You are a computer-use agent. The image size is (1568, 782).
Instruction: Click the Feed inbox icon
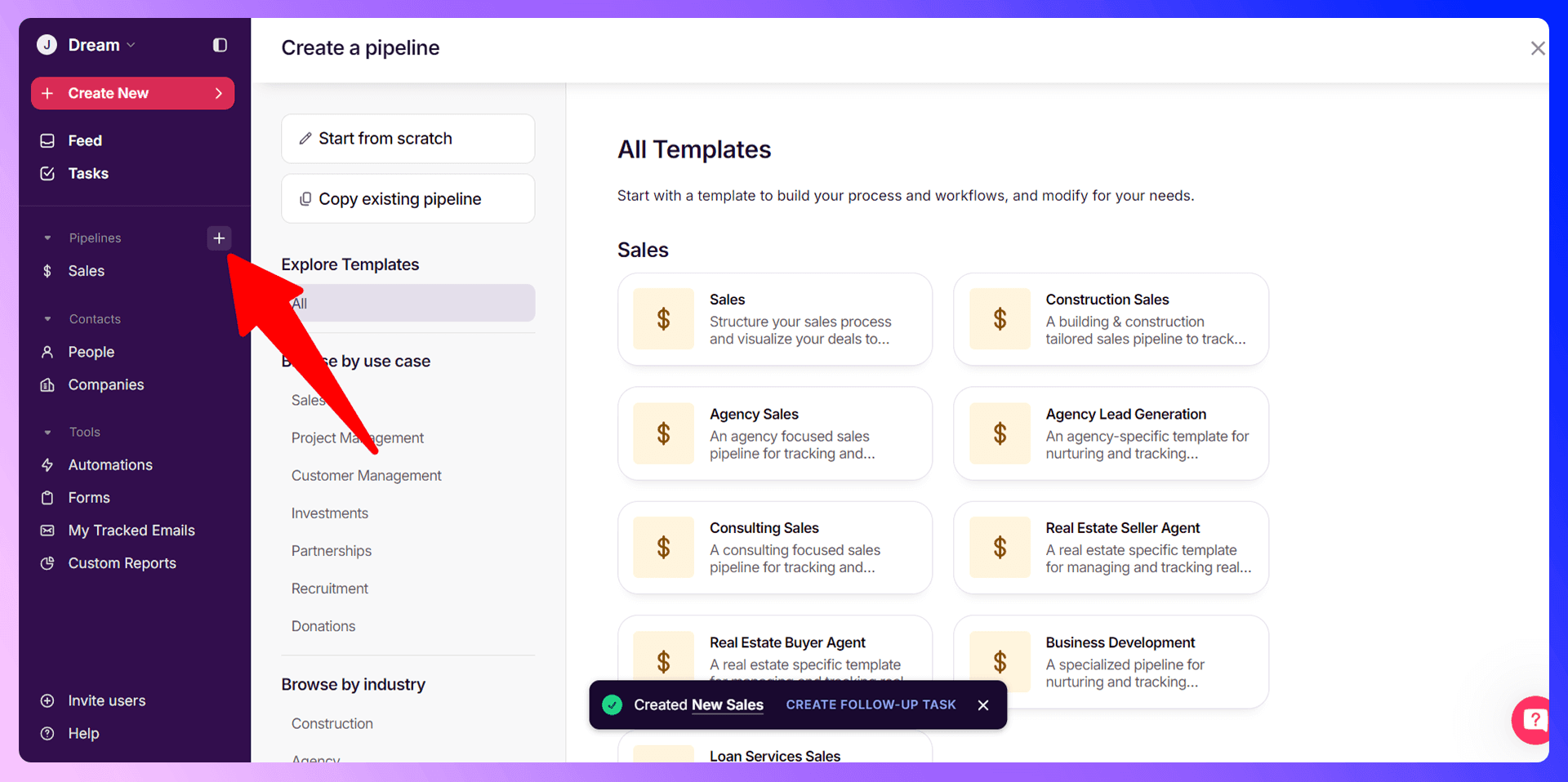(47, 140)
